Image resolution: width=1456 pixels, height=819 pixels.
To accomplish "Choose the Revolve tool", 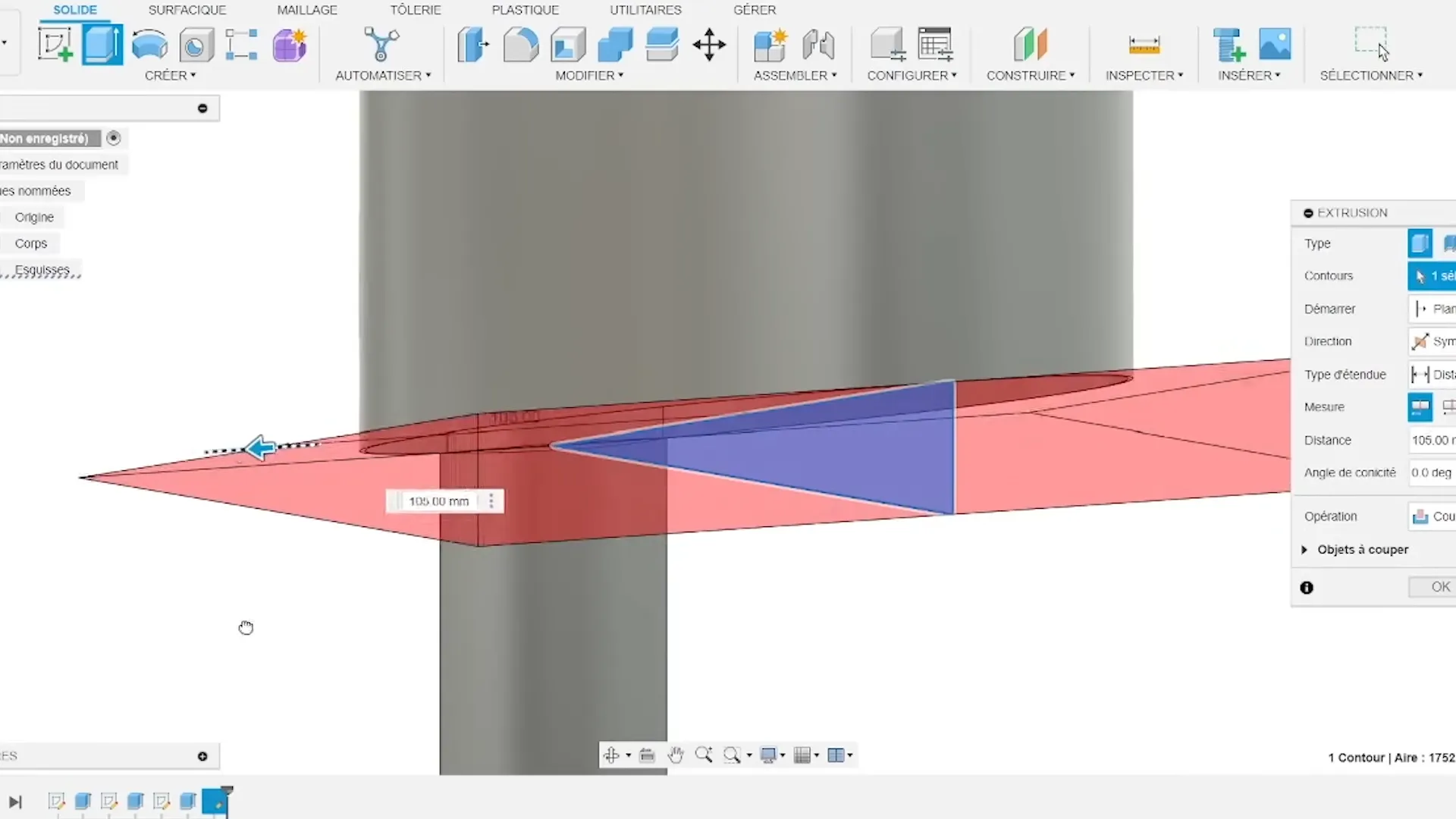I will pyautogui.click(x=149, y=45).
